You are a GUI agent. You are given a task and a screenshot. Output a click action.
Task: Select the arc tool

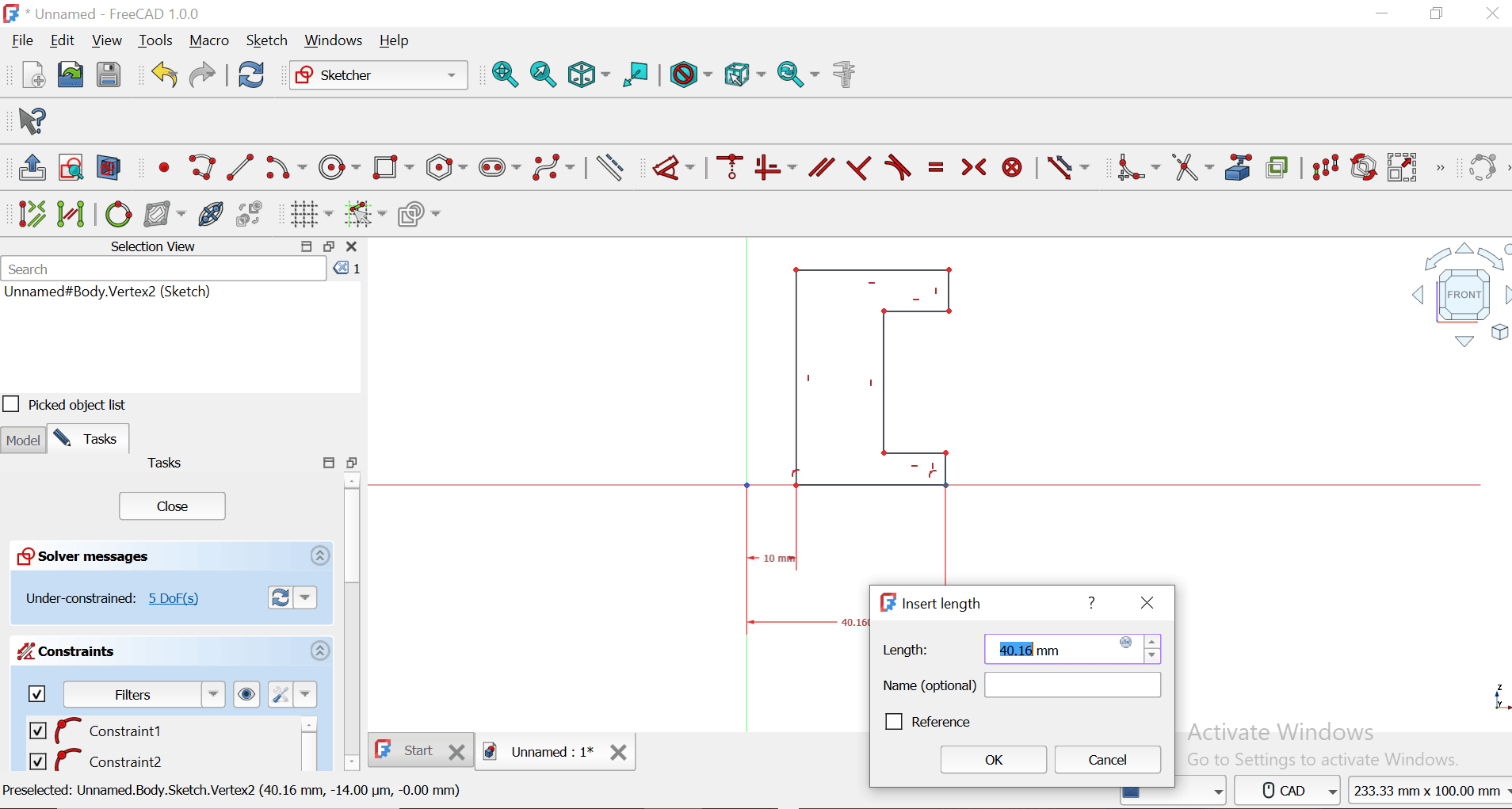pos(277,167)
